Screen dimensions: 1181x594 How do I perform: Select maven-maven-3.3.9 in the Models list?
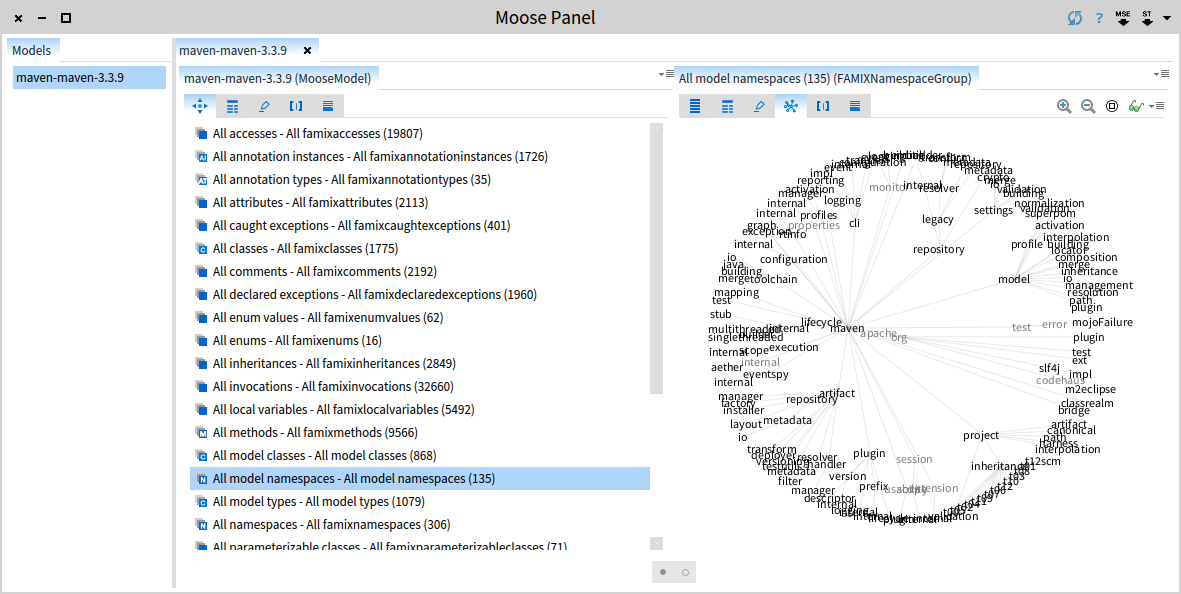click(89, 78)
